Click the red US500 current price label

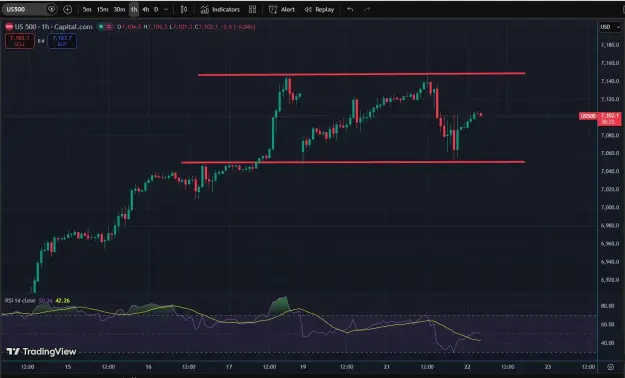click(588, 116)
